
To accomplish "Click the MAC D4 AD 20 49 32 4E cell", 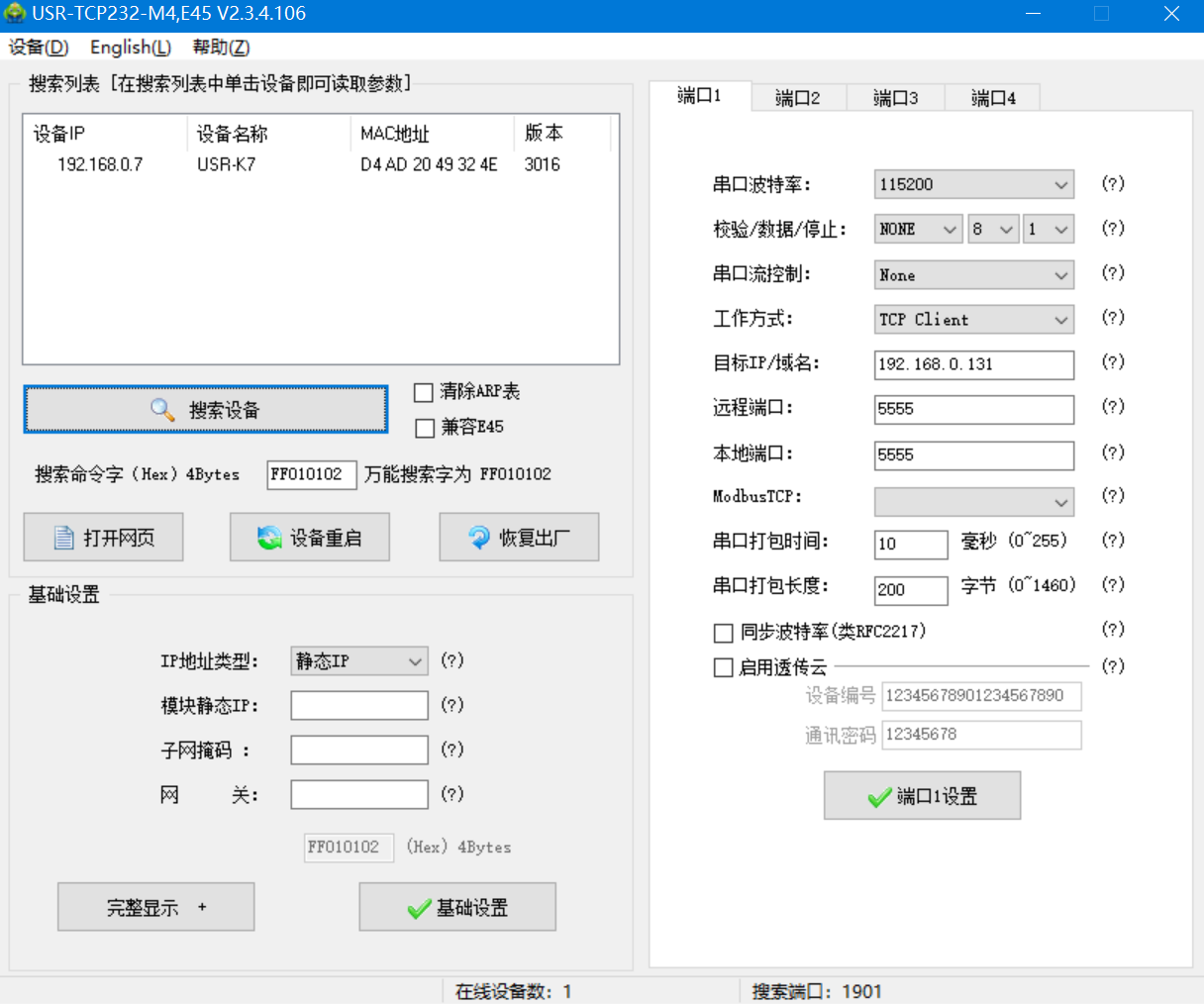I will (x=429, y=164).
